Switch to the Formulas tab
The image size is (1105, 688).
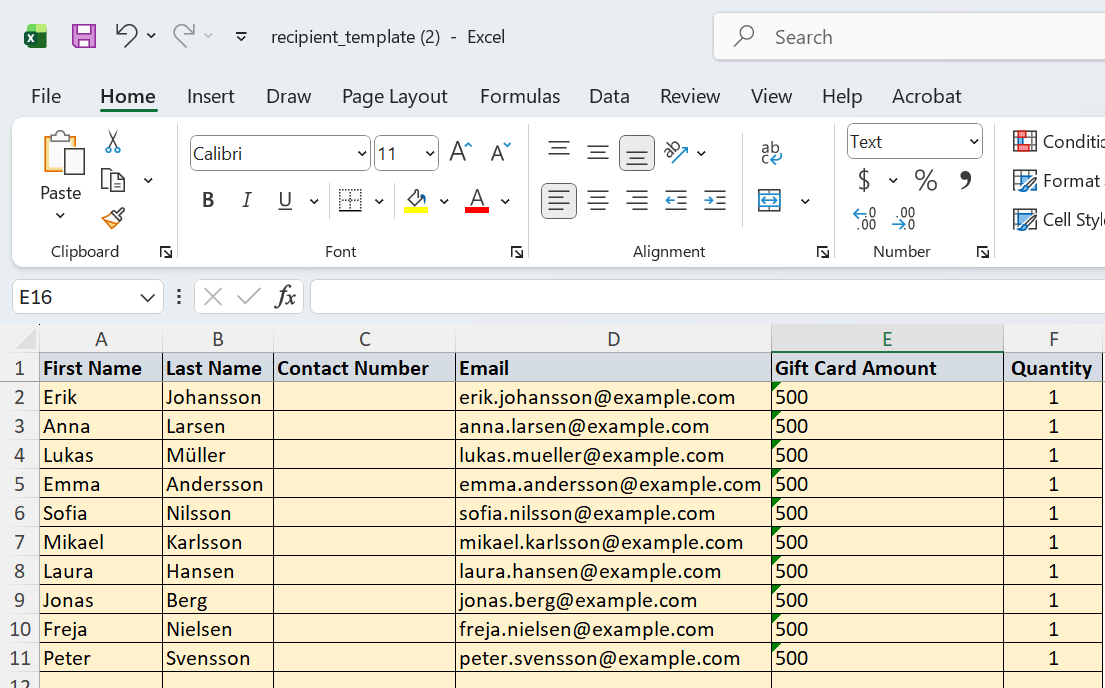tap(520, 97)
